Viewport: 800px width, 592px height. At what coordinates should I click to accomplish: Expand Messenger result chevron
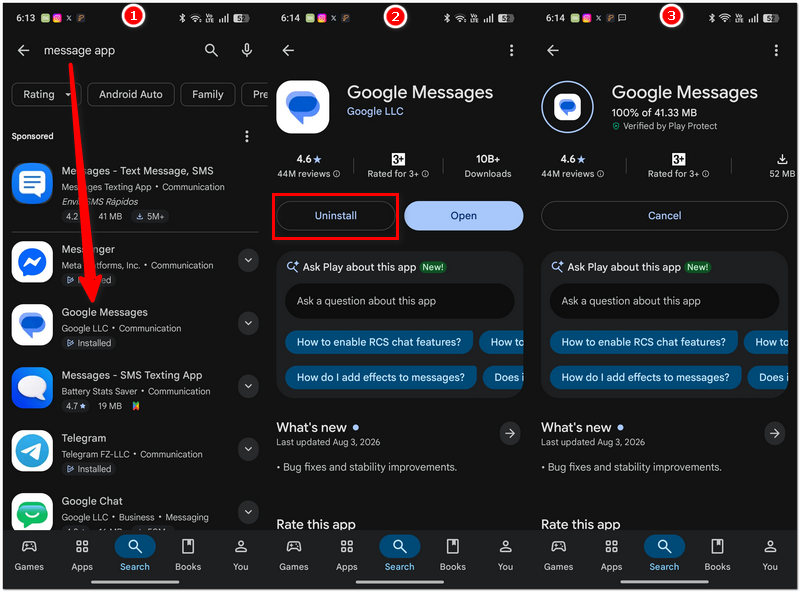tap(248, 260)
